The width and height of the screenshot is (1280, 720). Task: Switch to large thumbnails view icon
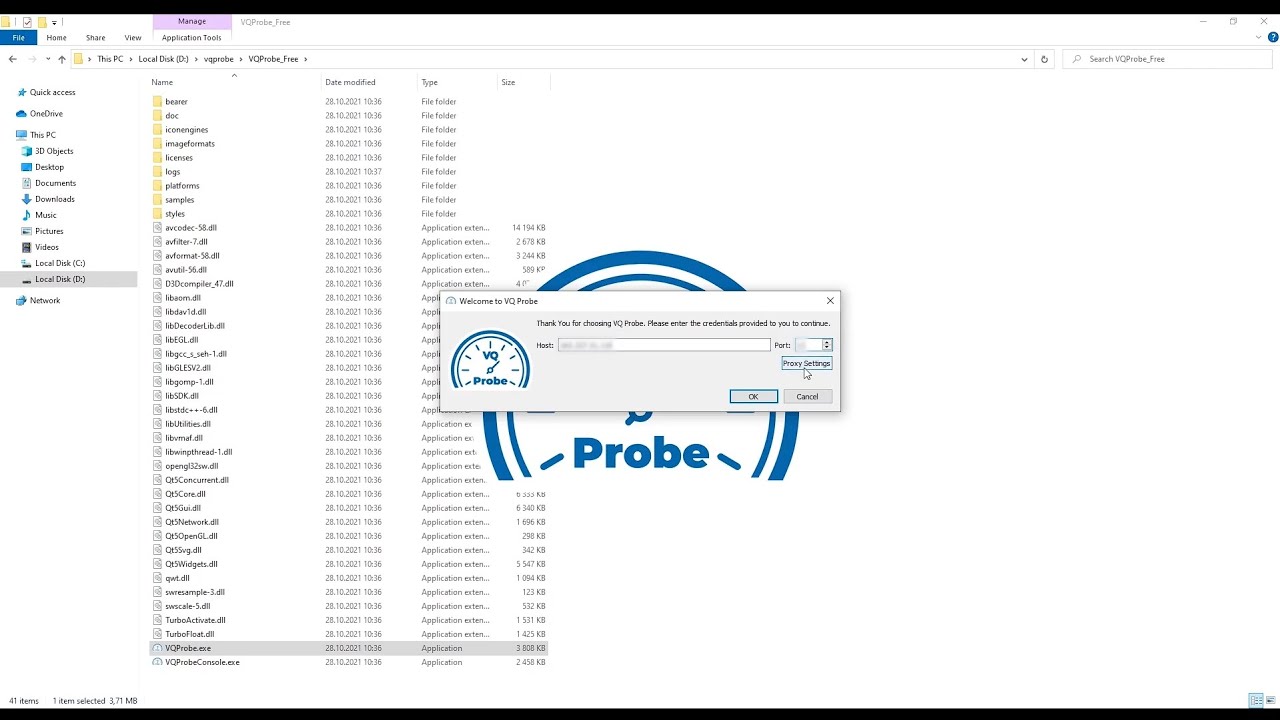pyautogui.click(x=1271, y=701)
